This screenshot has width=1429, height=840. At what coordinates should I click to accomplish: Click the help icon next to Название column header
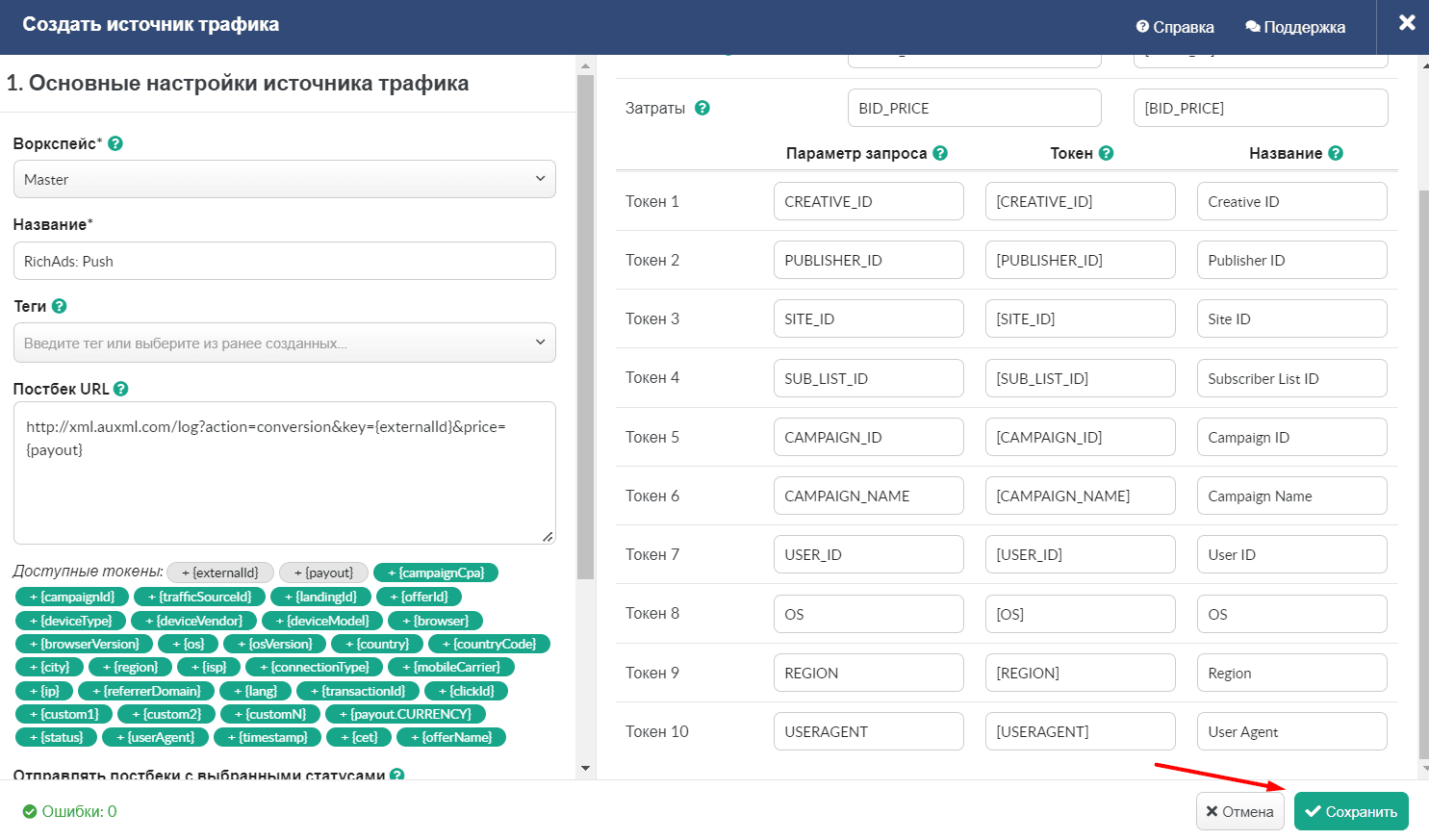[x=1336, y=153]
